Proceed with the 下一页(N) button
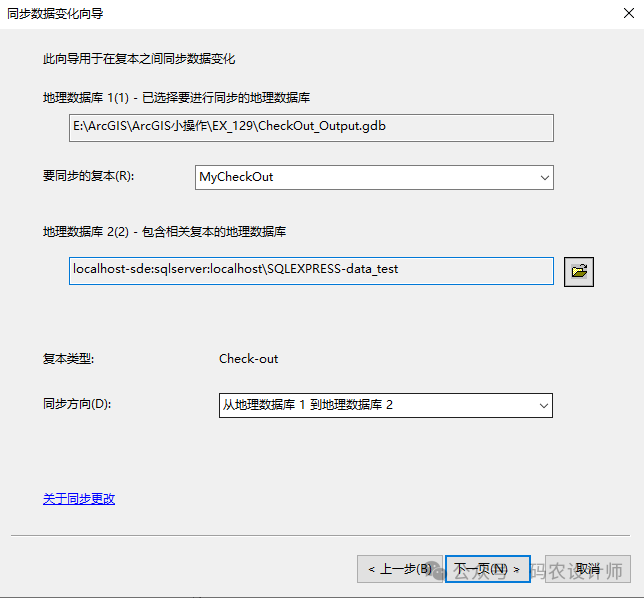Image resolution: width=644 pixels, height=598 pixels. tap(487, 569)
